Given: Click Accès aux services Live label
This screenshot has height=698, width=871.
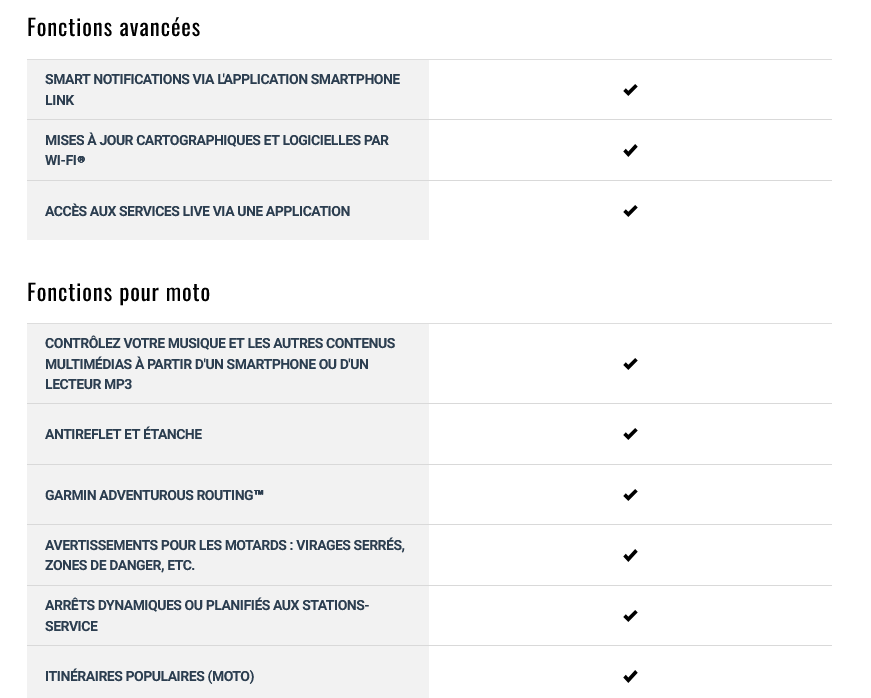Looking at the screenshot, I should point(197,211).
